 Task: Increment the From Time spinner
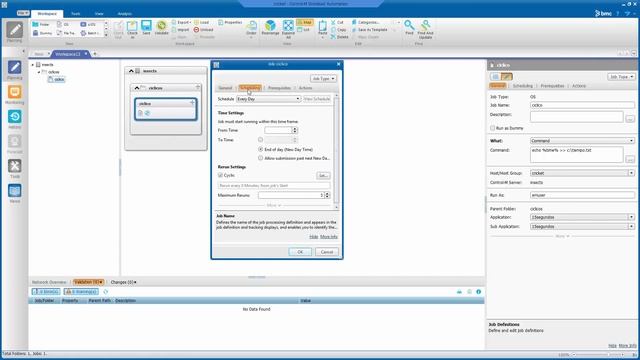(295, 129)
